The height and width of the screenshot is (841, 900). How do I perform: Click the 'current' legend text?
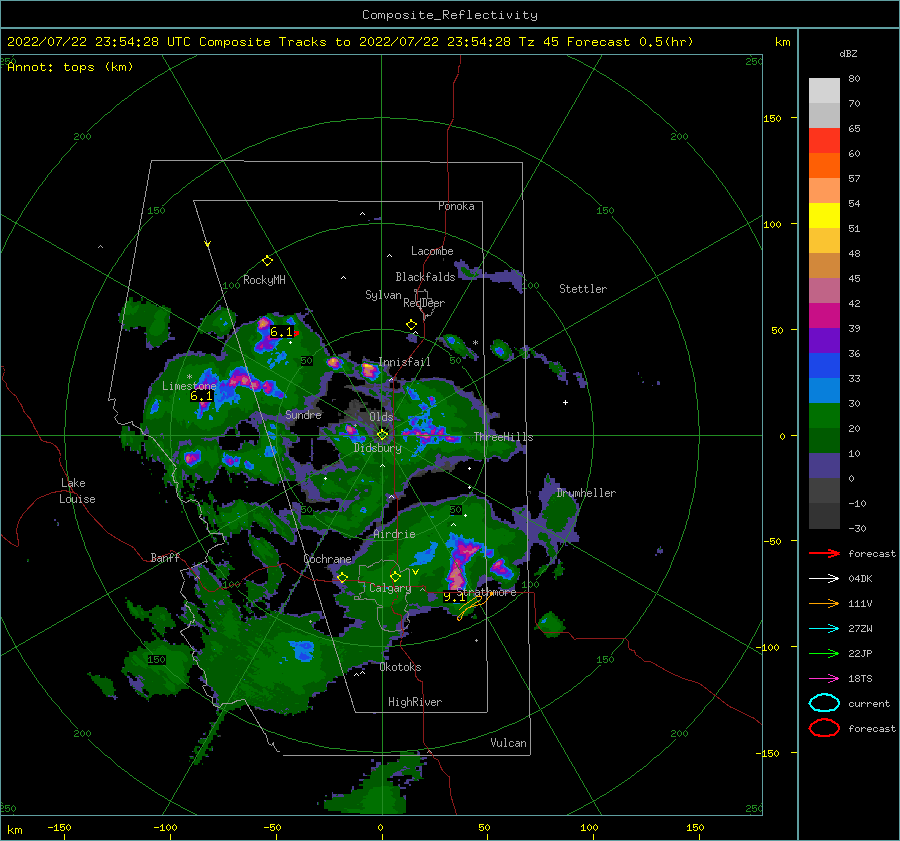[x=869, y=703]
